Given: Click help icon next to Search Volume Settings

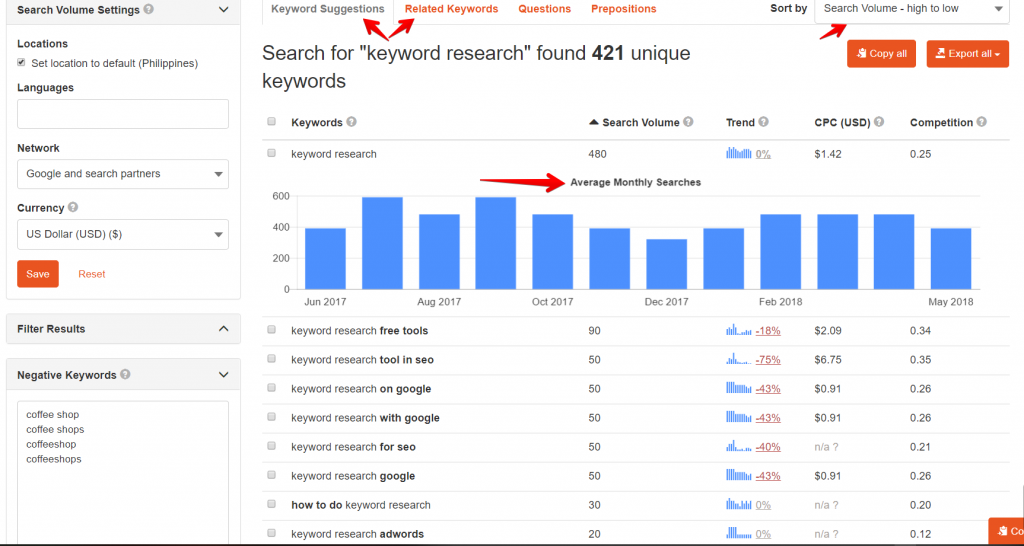Looking at the screenshot, I should (149, 9).
